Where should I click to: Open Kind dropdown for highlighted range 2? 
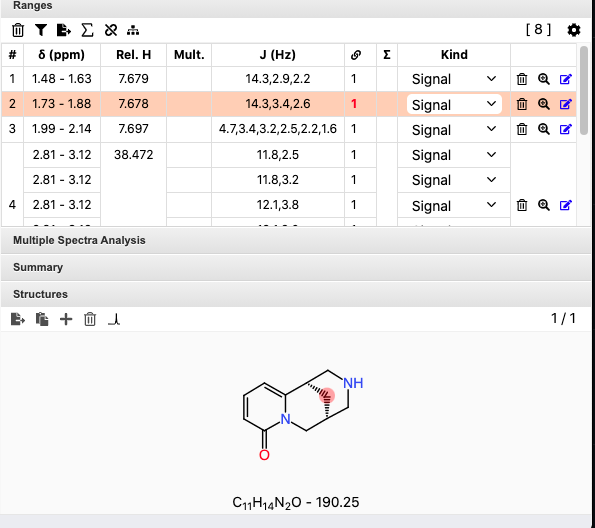pyautogui.click(x=454, y=104)
